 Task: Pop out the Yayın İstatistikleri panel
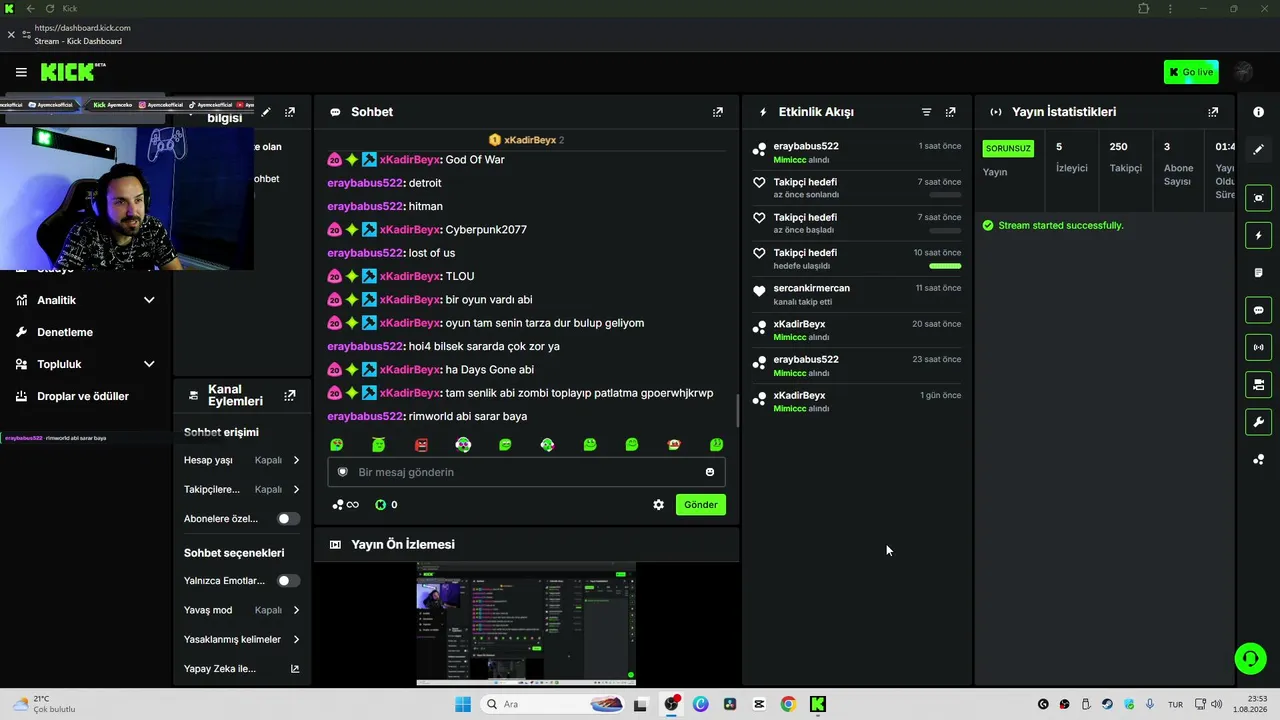click(x=1213, y=112)
